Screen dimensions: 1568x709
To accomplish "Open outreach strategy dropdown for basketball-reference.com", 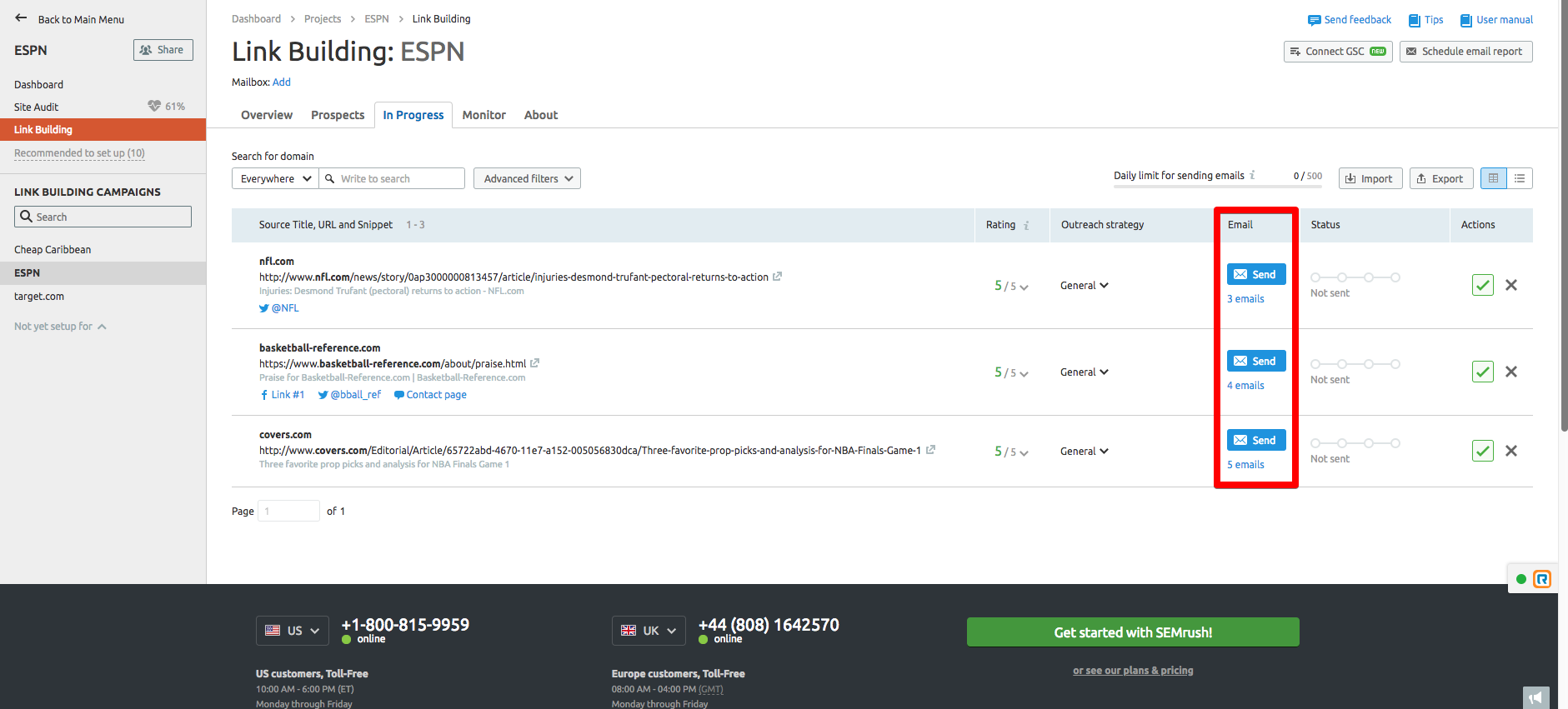I will [x=1085, y=372].
